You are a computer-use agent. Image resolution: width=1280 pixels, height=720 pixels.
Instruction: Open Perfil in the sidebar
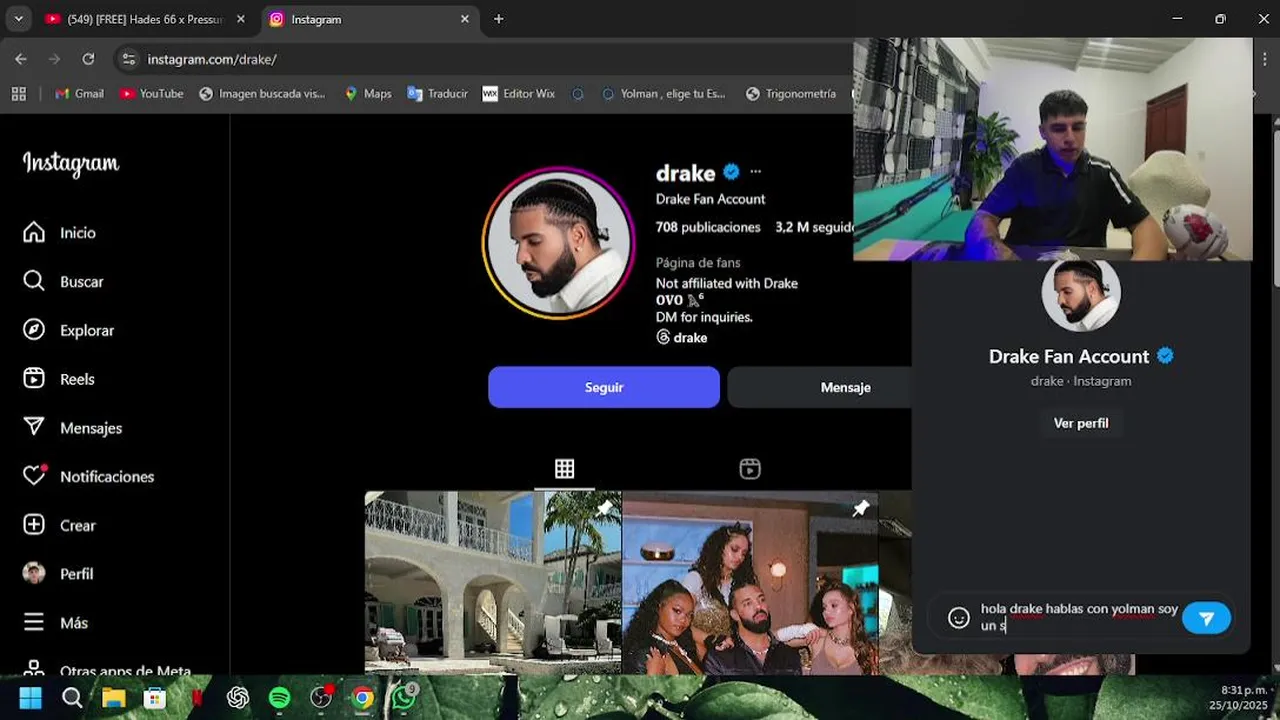pyautogui.click(x=58, y=574)
